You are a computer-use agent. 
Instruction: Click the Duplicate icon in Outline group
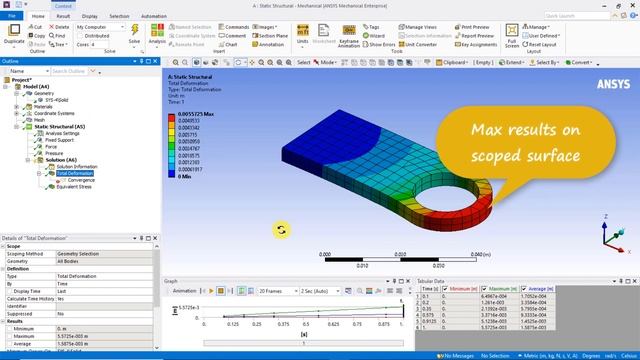pos(14,31)
